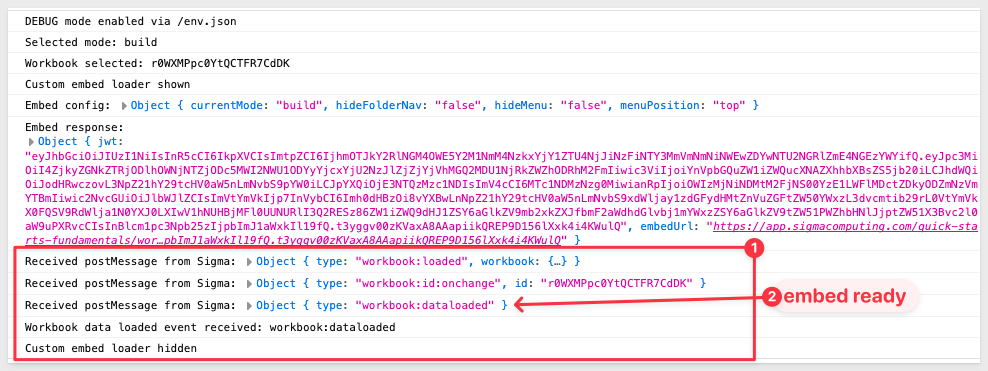The width and height of the screenshot is (988, 371).
Task: Click the "workbook:dataloaded" type value
Action: [x=425, y=305]
